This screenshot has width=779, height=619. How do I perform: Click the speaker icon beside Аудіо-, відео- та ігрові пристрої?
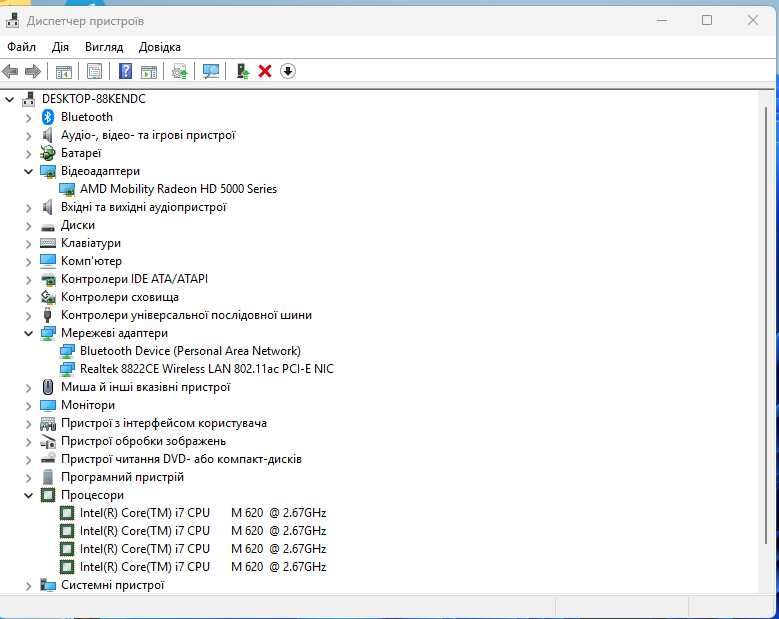click(x=48, y=135)
